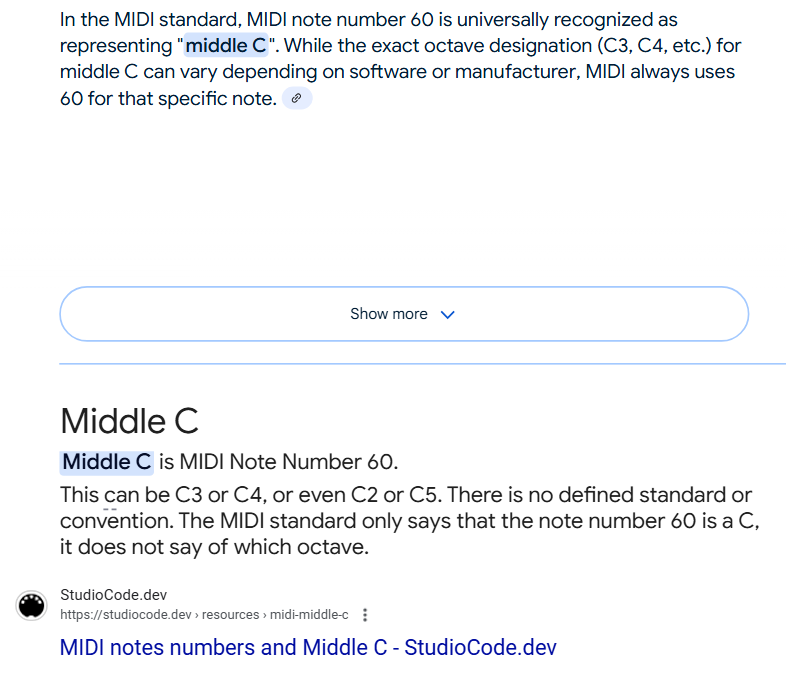Image resolution: width=786 pixels, height=678 pixels.
Task: Click "60 for that specific note." text
Action: [x=168, y=98]
